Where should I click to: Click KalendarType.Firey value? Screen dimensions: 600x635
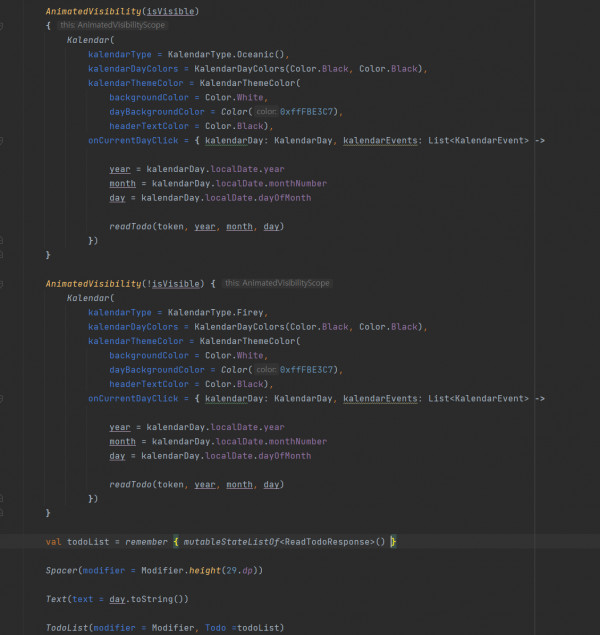click(x=215, y=312)
